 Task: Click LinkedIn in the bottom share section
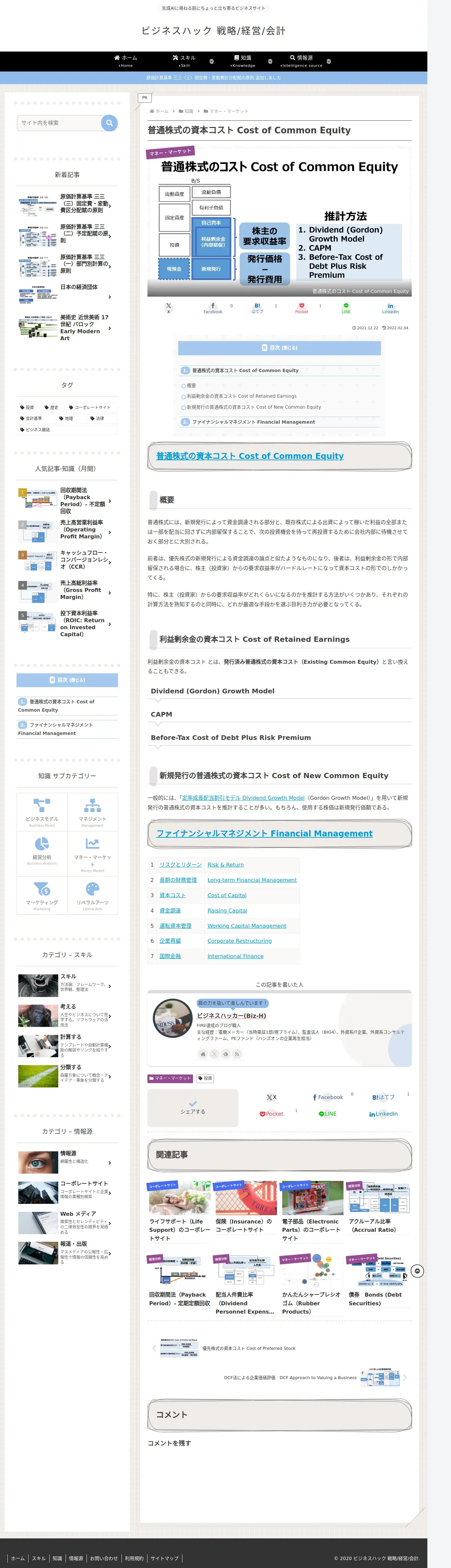pos(383,1114)
